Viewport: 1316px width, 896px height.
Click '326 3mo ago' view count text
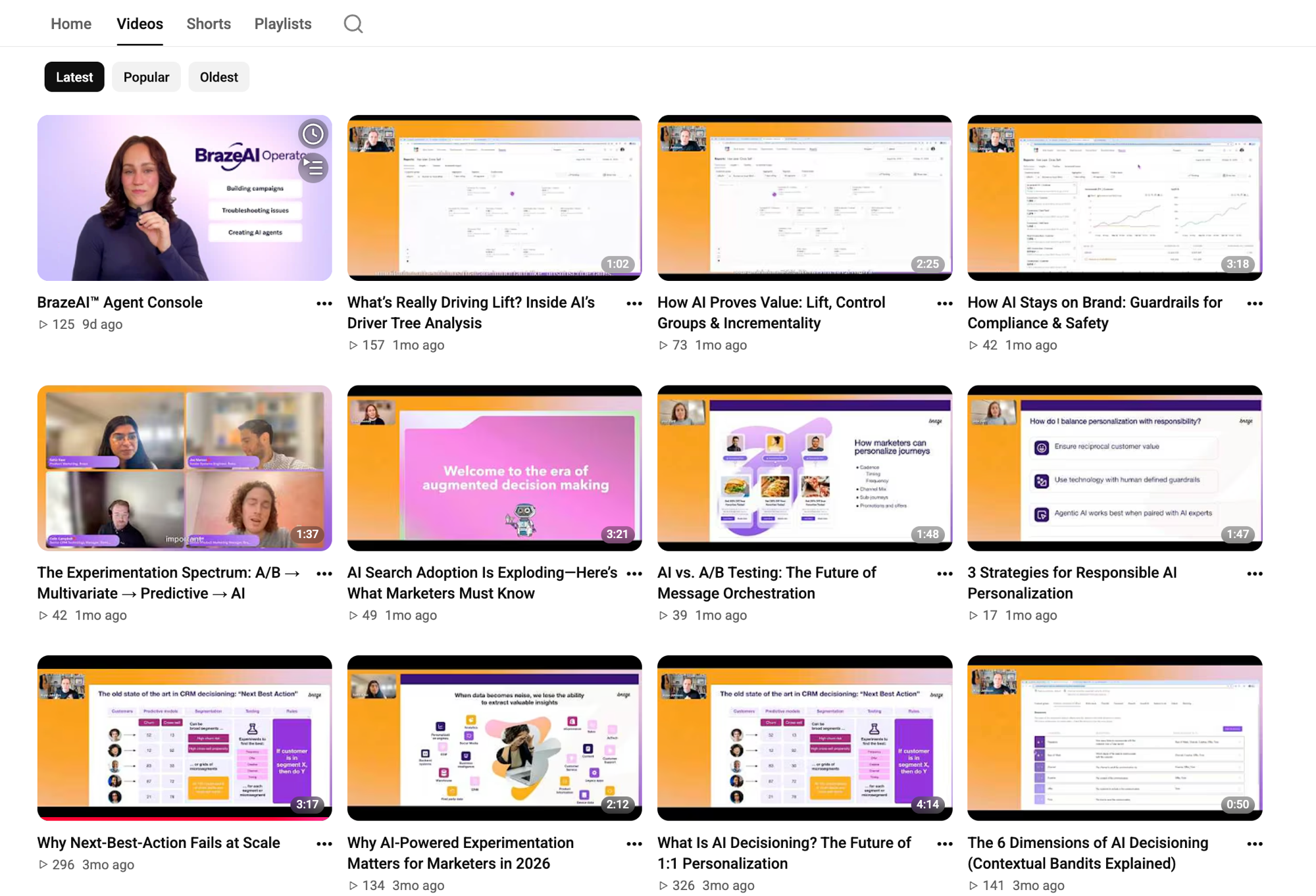click(706, 885)
